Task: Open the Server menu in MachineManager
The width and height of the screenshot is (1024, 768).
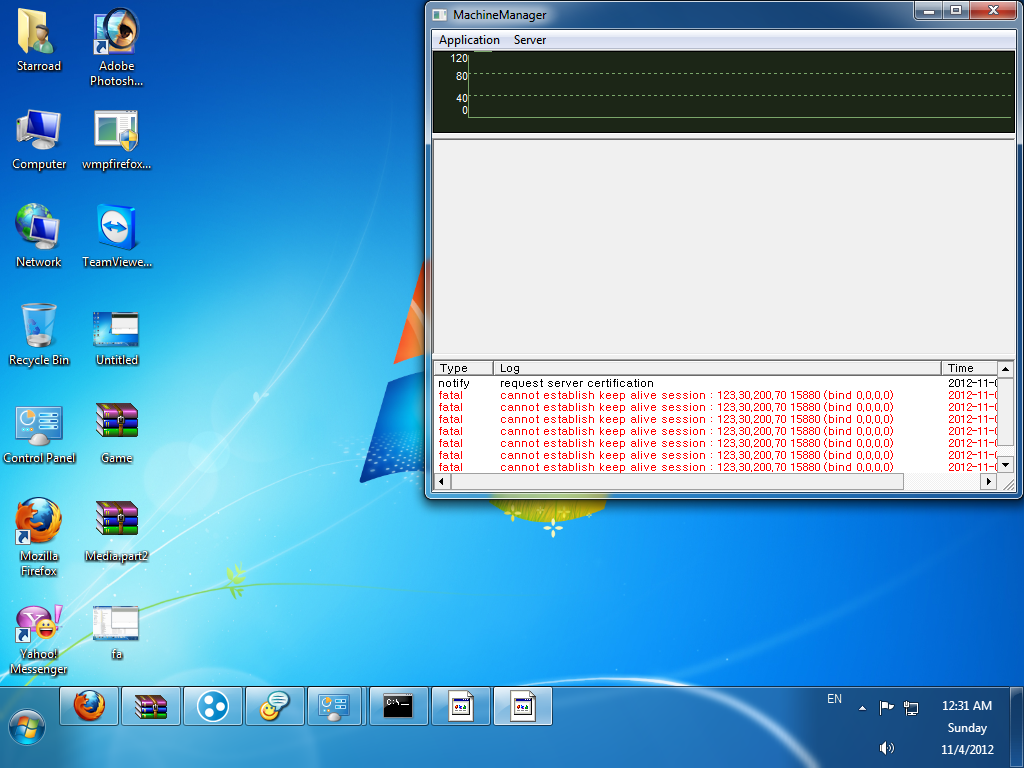Action: [530, 40]
